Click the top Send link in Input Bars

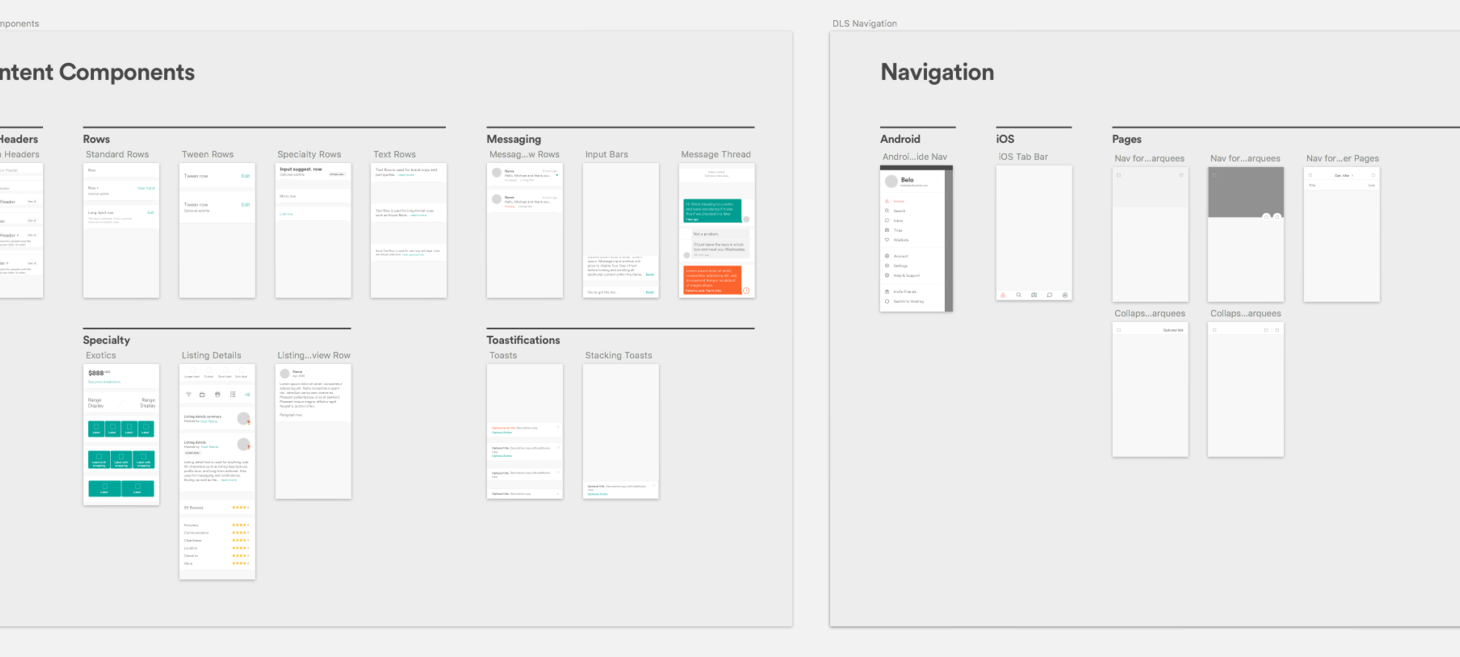pos(650,274)
